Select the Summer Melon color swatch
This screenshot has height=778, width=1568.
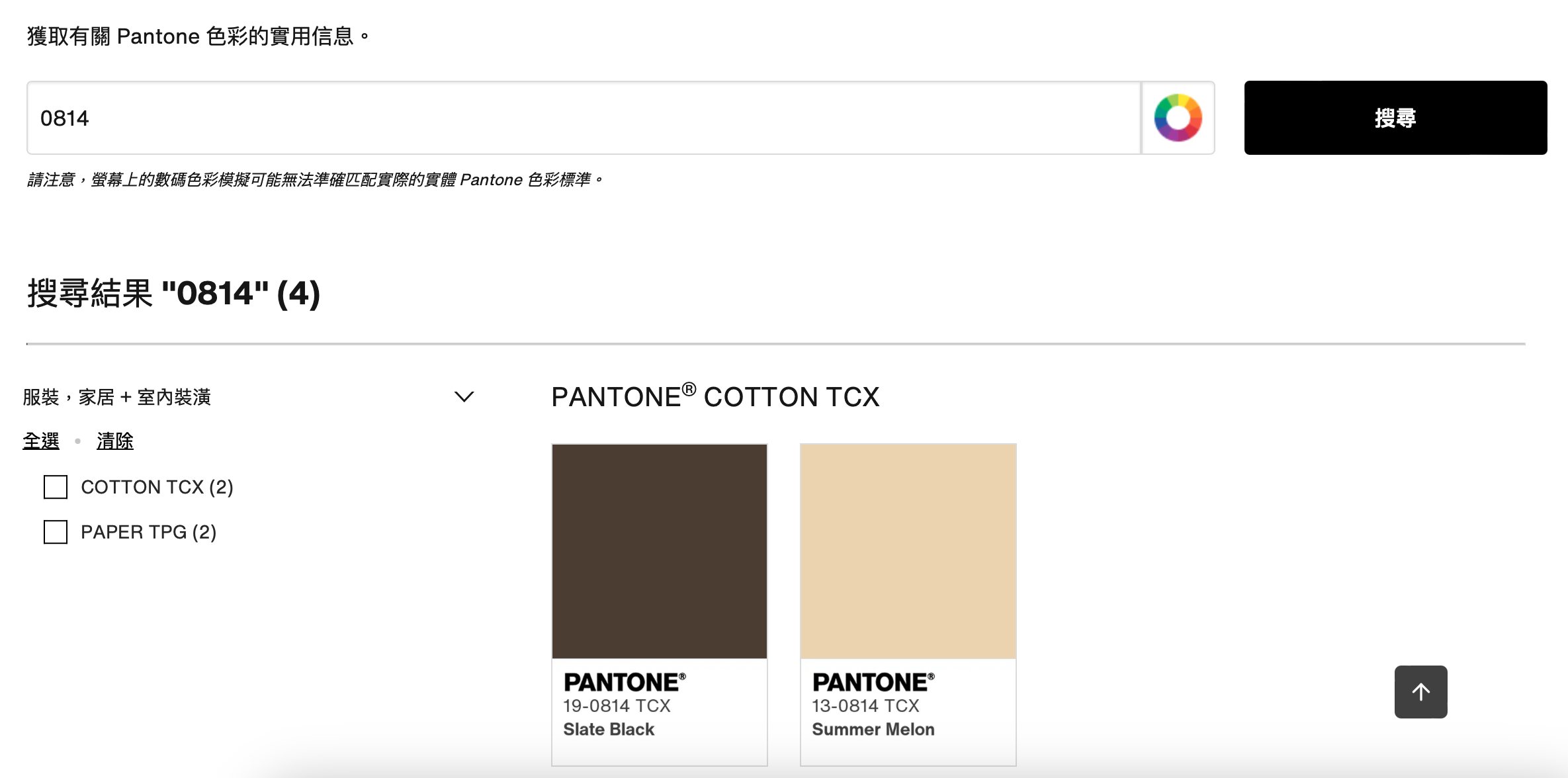tap(908, 551)
